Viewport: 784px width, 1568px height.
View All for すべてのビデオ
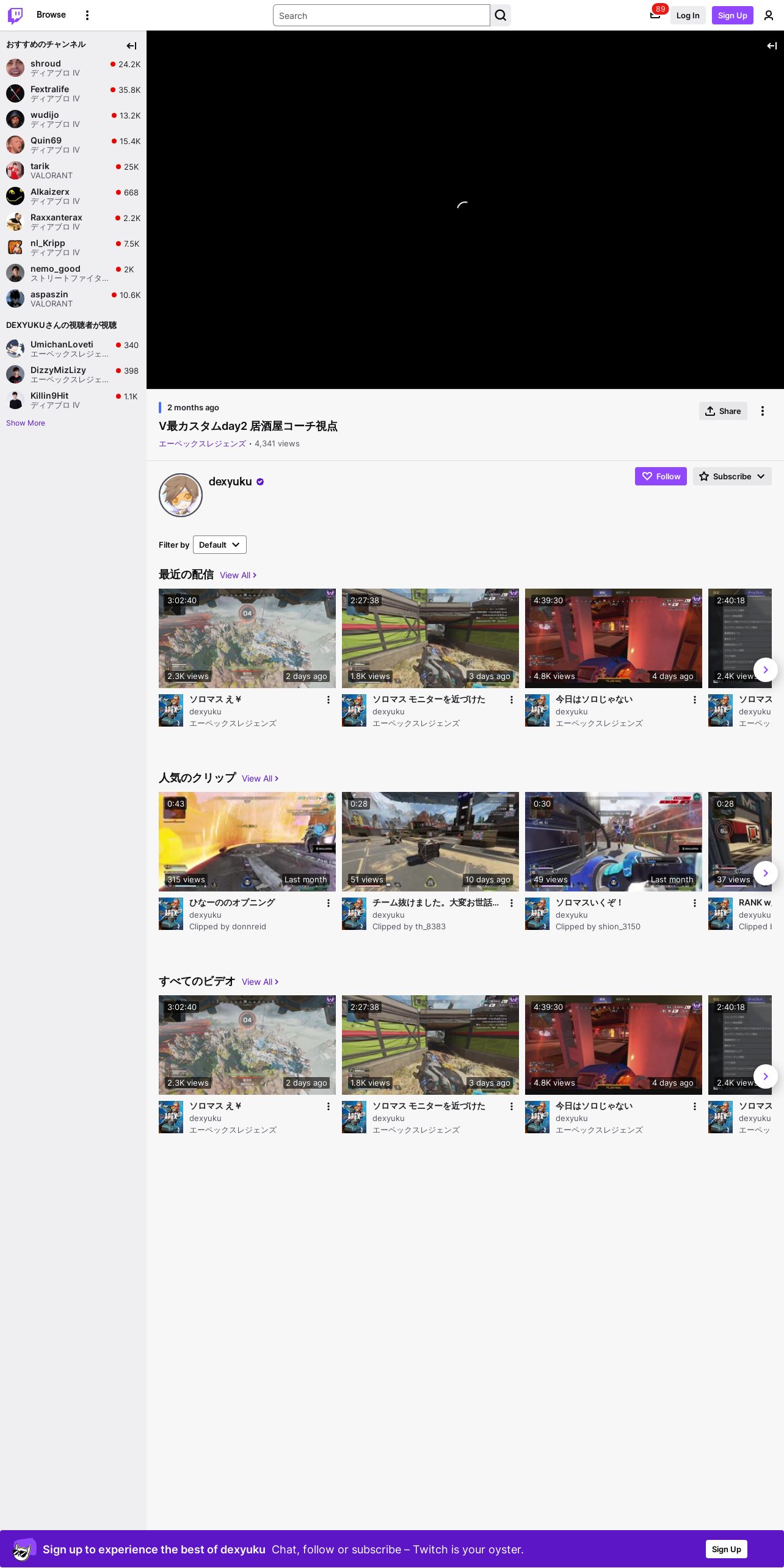pyautogui.click(x=260, y=982)
